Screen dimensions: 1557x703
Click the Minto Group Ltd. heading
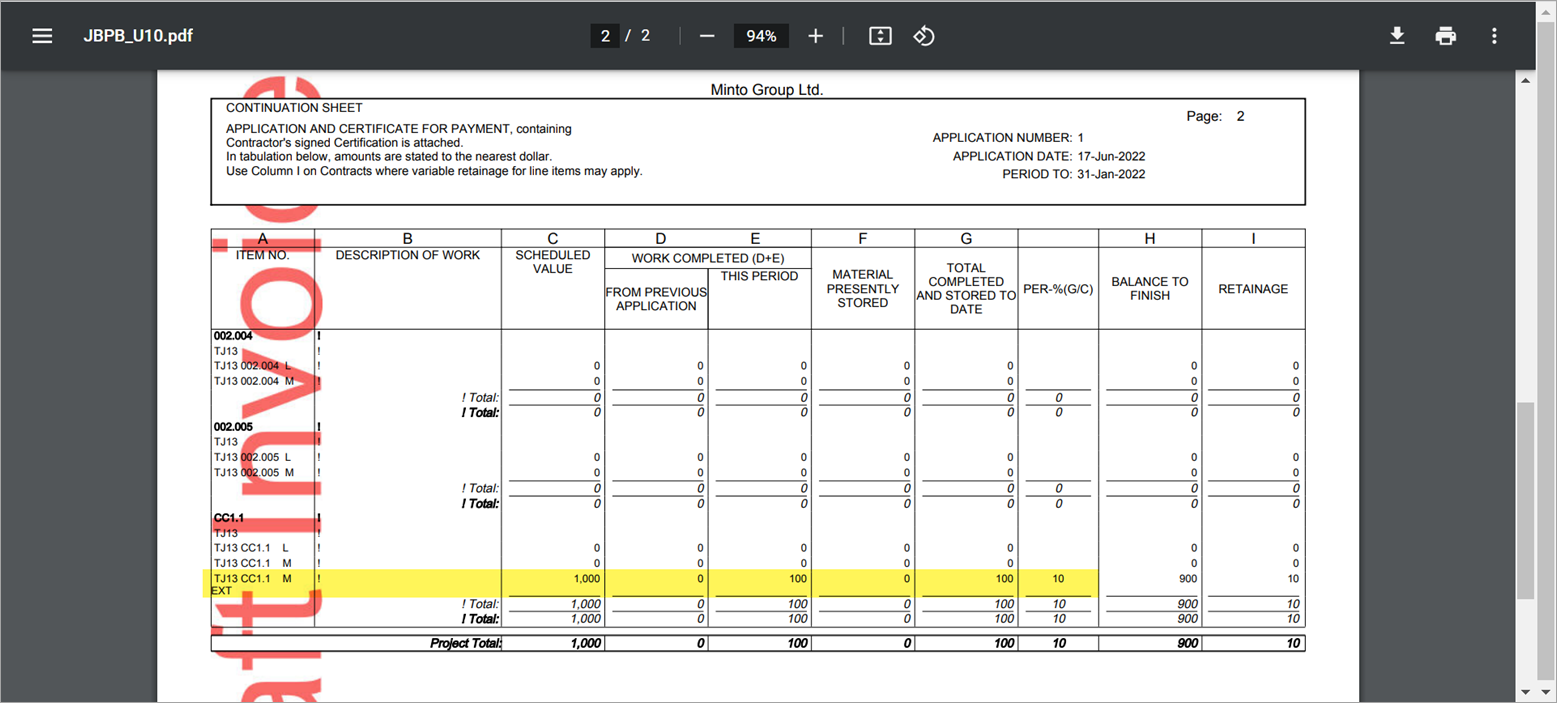click(766, 90)
